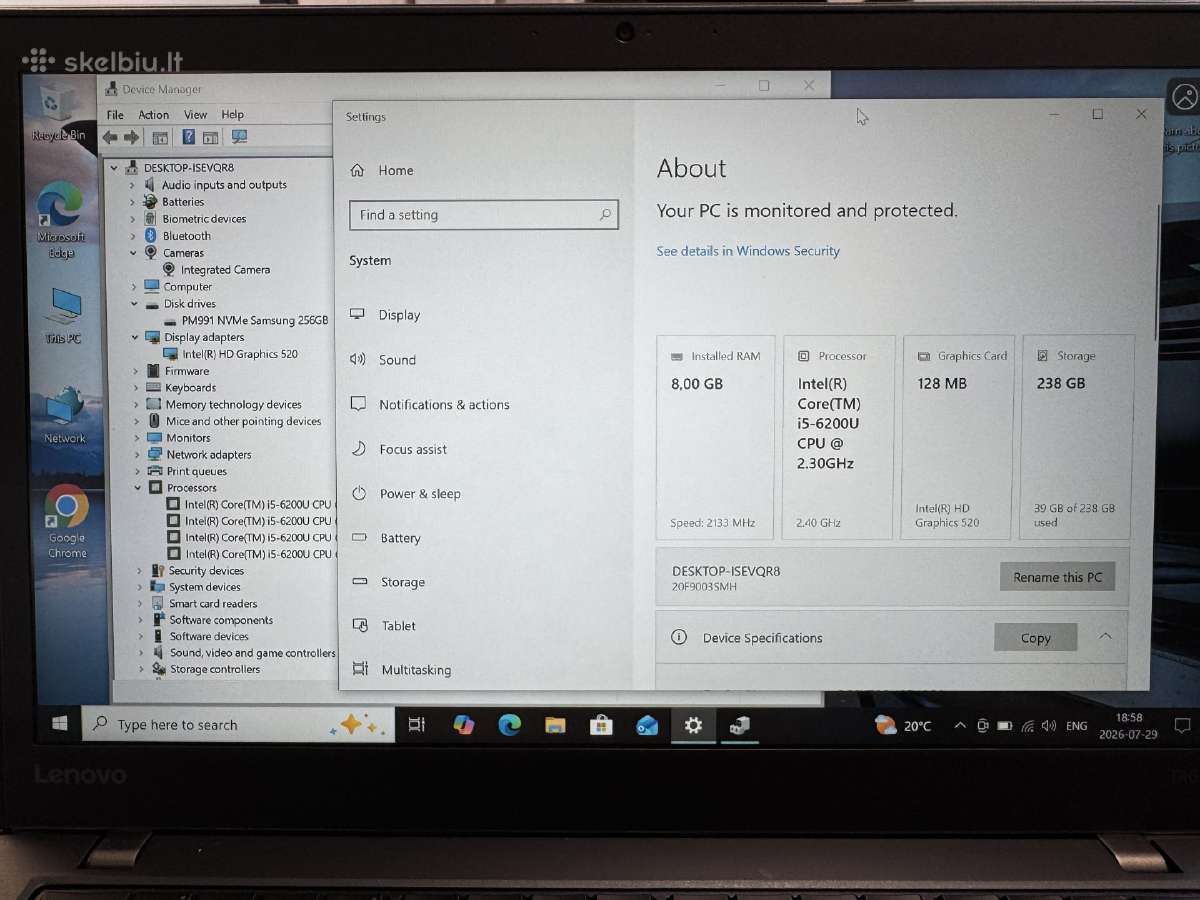Click the ENG language indicator
Image resolution: width=1200 pixels, height=900 pixels.
tap(1076, 726)
